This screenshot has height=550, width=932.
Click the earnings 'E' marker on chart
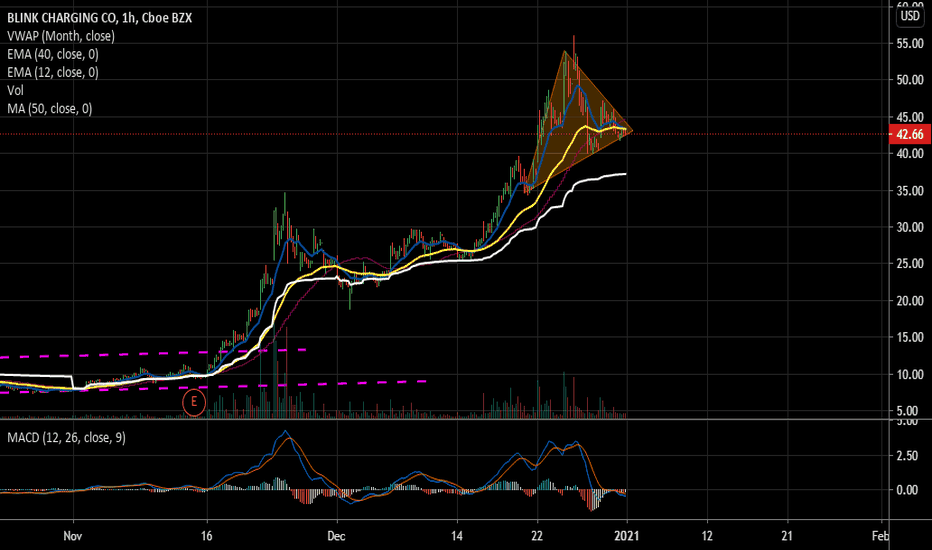(194, 402)
